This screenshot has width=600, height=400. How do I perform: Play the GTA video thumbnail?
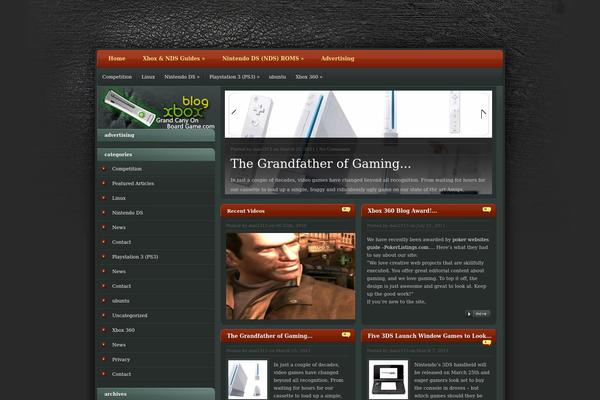coord(290,276)
